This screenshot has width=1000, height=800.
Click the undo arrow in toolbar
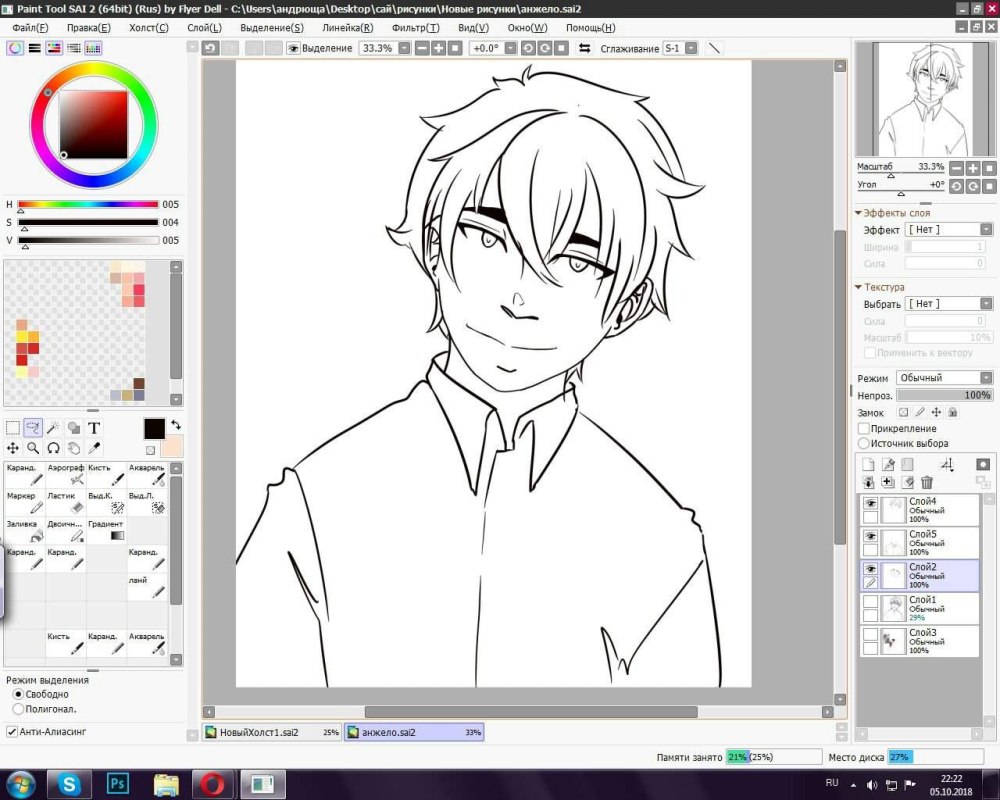coord(210,48)
